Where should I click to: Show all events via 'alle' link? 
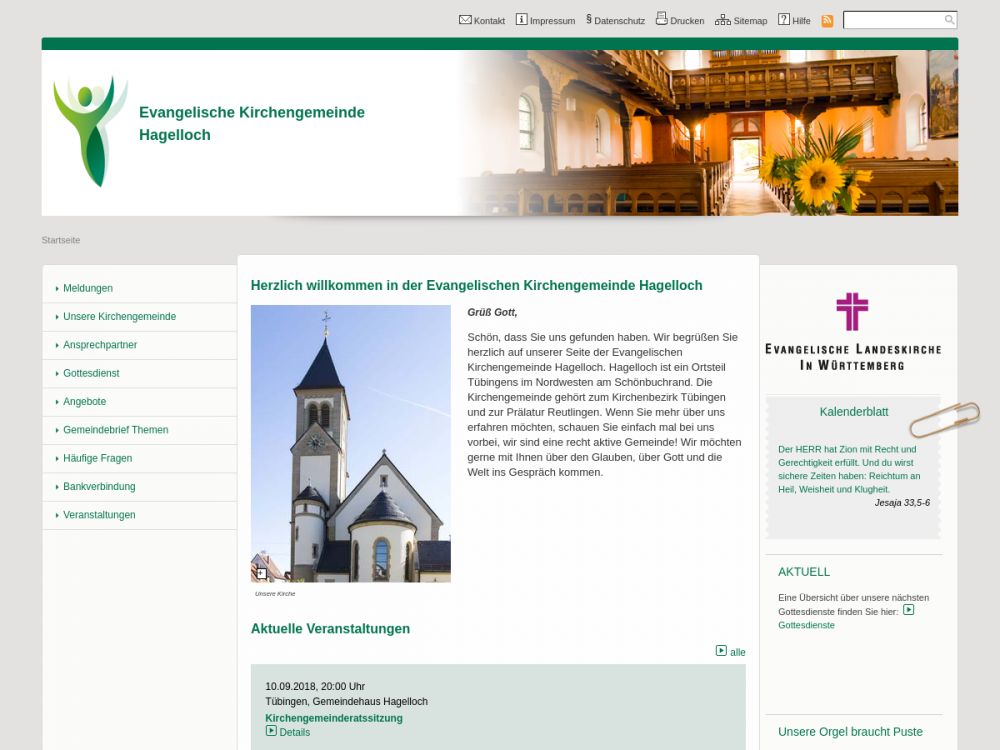click(x=737, y=652)
